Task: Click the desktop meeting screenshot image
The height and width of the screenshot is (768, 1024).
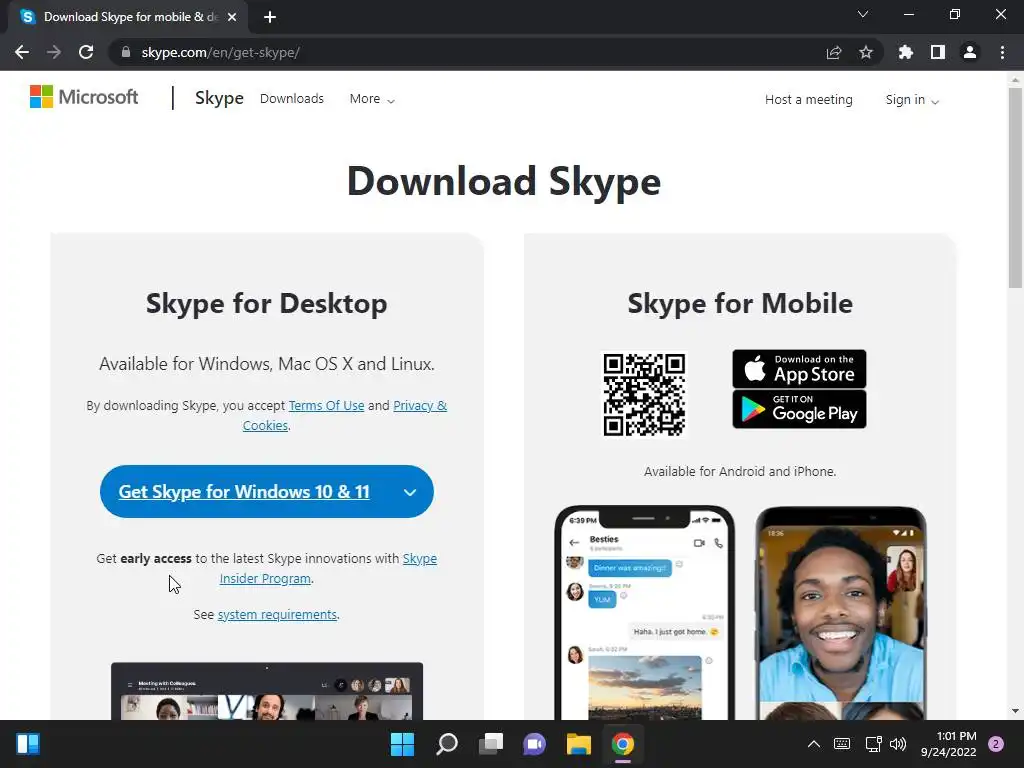Action: coord(267,691)
